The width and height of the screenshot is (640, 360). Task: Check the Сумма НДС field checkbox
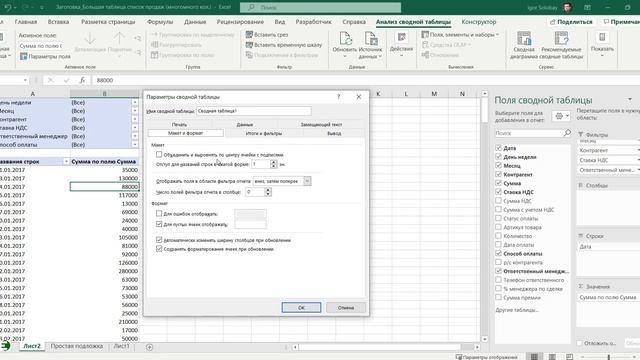[498, 200]
